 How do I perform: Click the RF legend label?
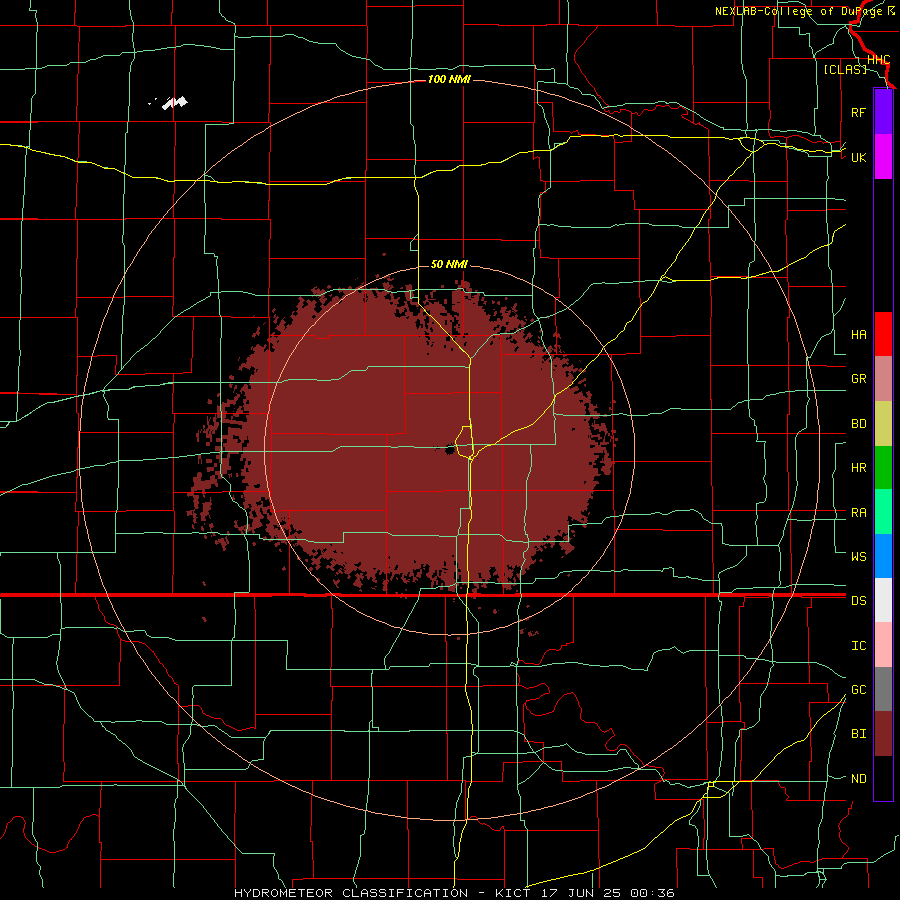click(x=858, y=112)
